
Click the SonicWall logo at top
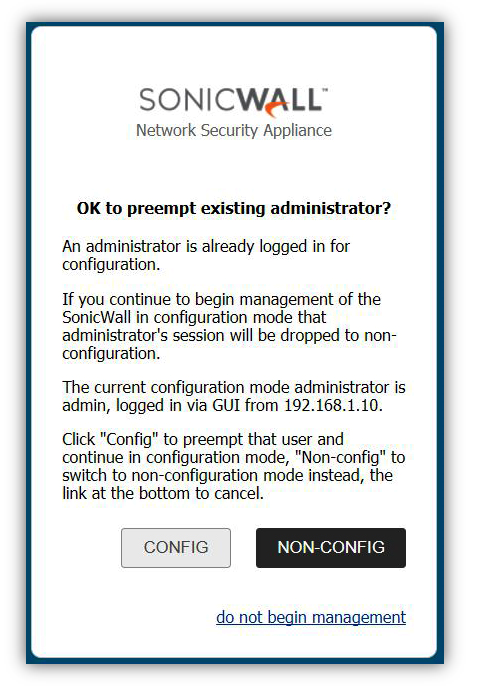click(234, 102)
